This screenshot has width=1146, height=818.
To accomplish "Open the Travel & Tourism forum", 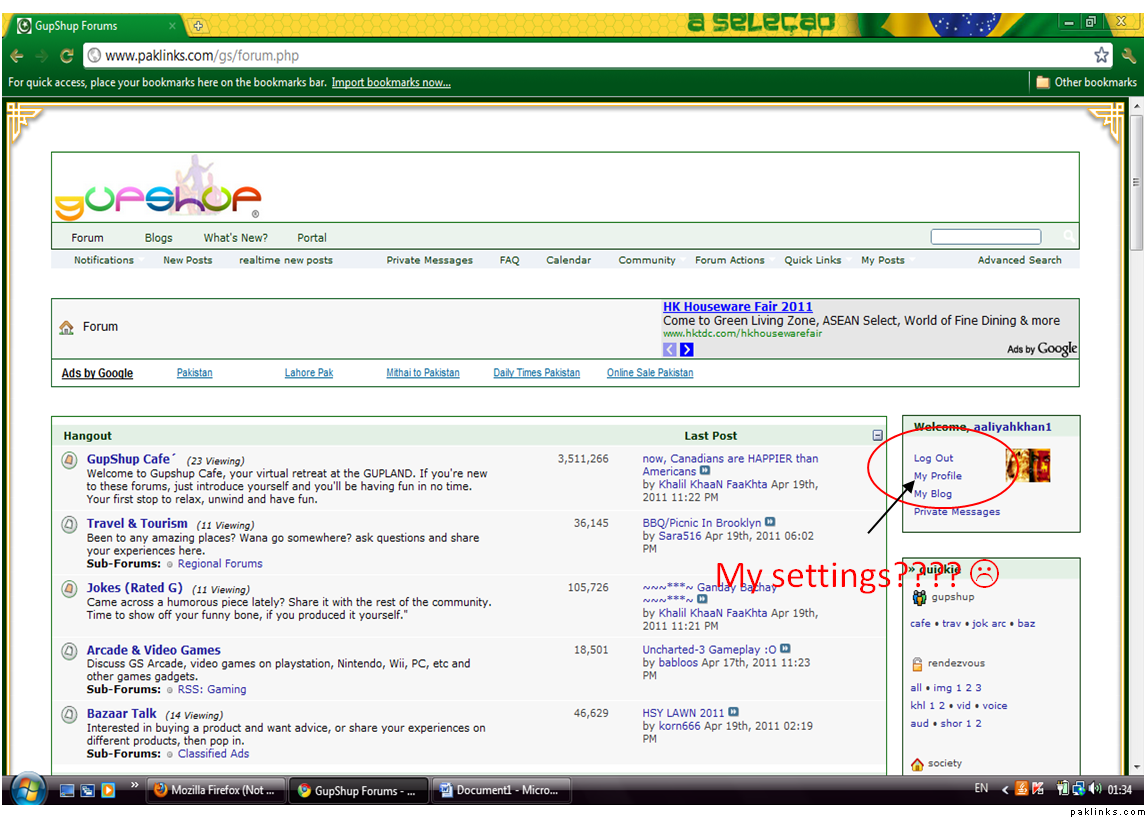I will (137, 523).
